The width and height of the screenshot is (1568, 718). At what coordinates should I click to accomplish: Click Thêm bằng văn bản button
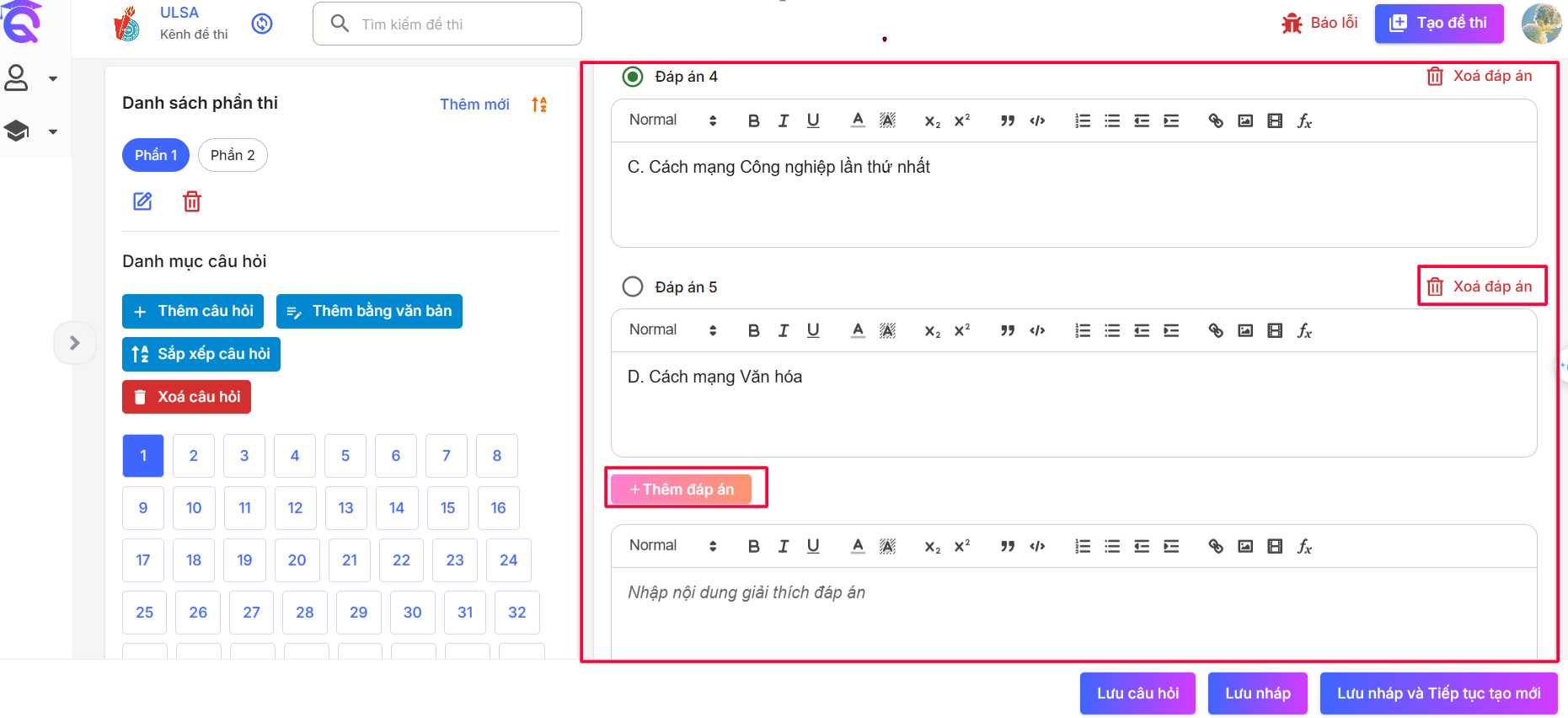tap(369, 311)
